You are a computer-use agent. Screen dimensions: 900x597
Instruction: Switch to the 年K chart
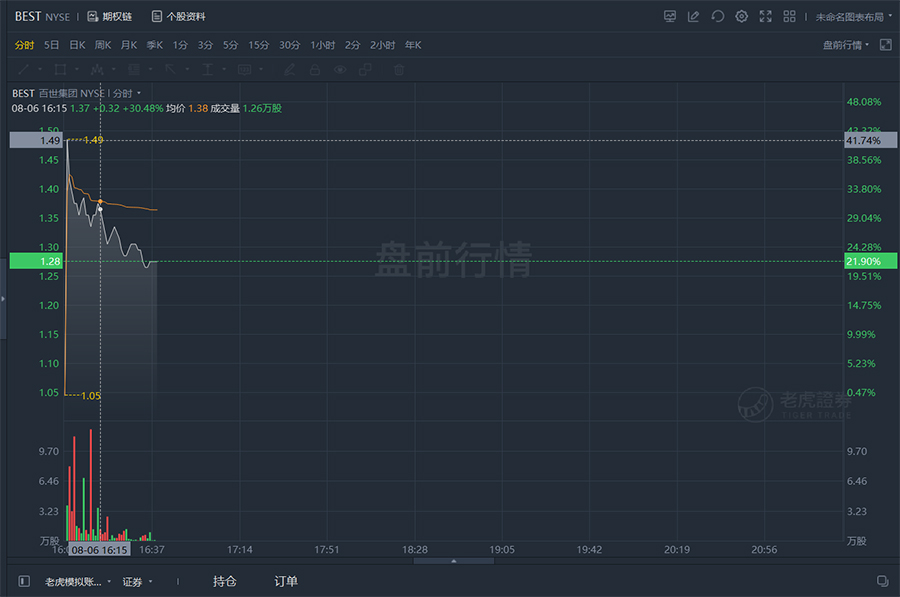tap(413, 45)
